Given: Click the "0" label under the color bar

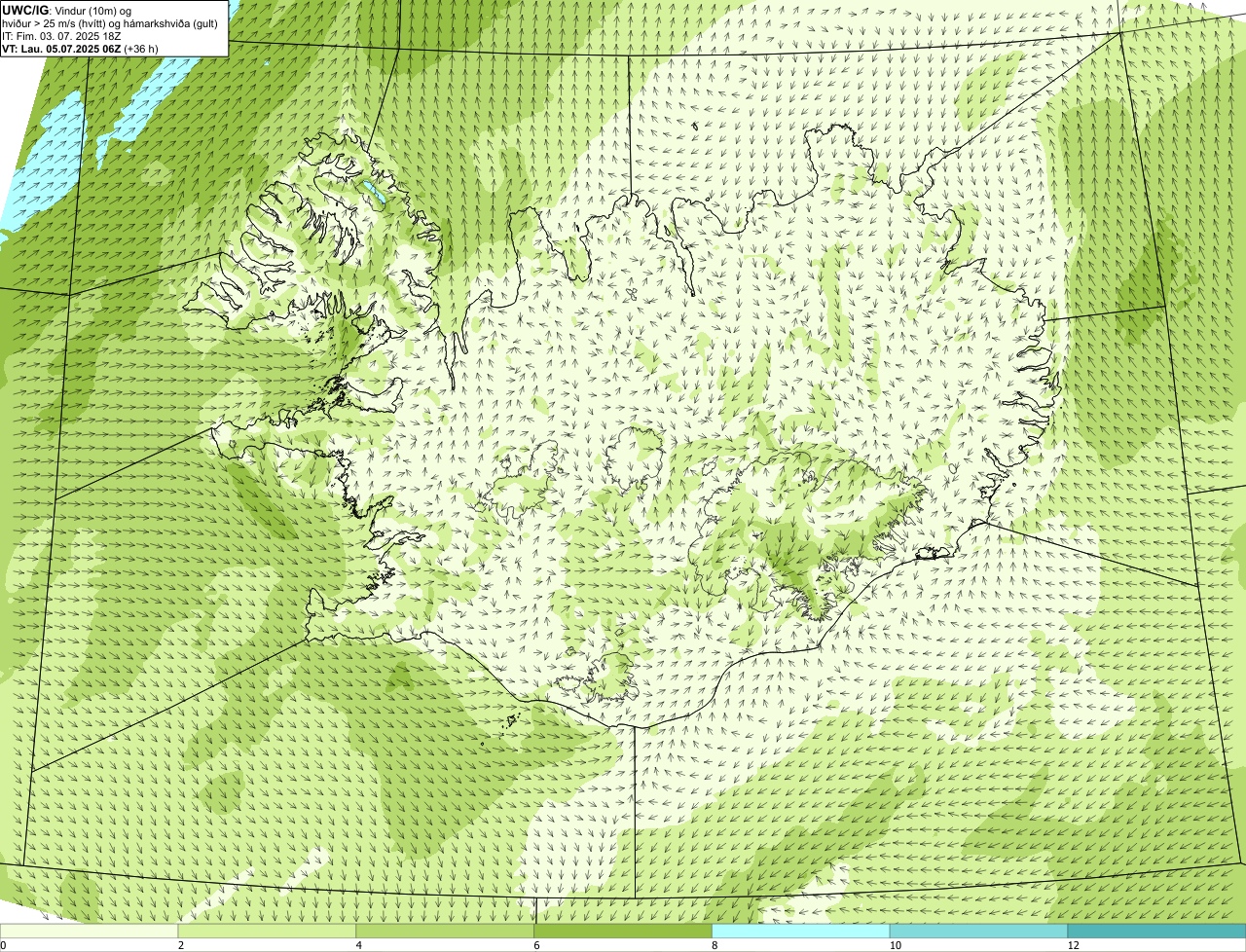Looking at the screenshot, I should pos(3,945).
